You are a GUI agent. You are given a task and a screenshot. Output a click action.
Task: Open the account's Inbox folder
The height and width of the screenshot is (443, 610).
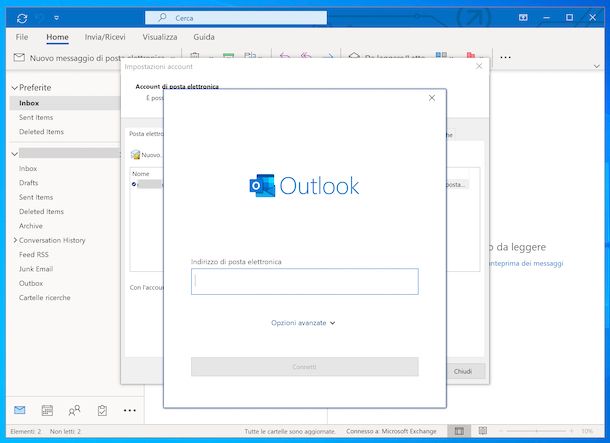(28, 169)
